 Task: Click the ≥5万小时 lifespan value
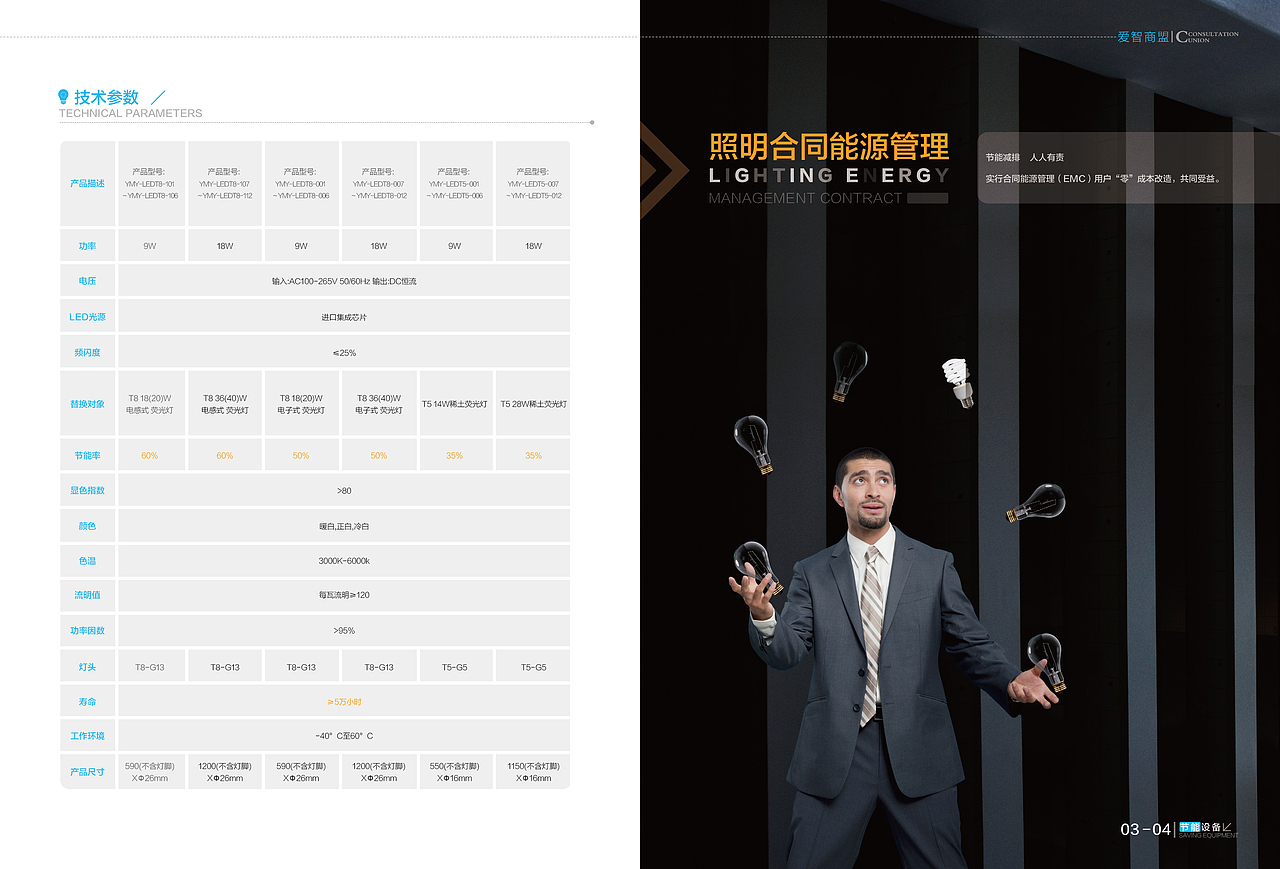[344, 702]
